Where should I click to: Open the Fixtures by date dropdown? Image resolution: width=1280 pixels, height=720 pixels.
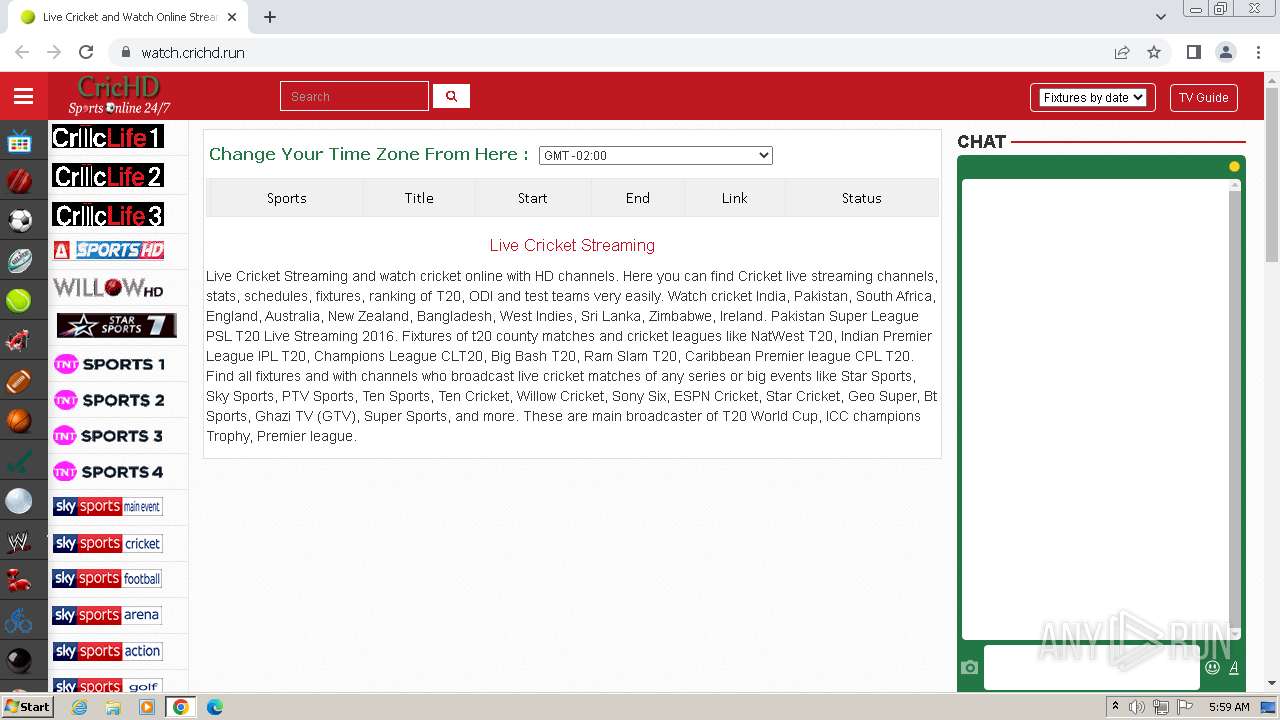click(1092, 97)
